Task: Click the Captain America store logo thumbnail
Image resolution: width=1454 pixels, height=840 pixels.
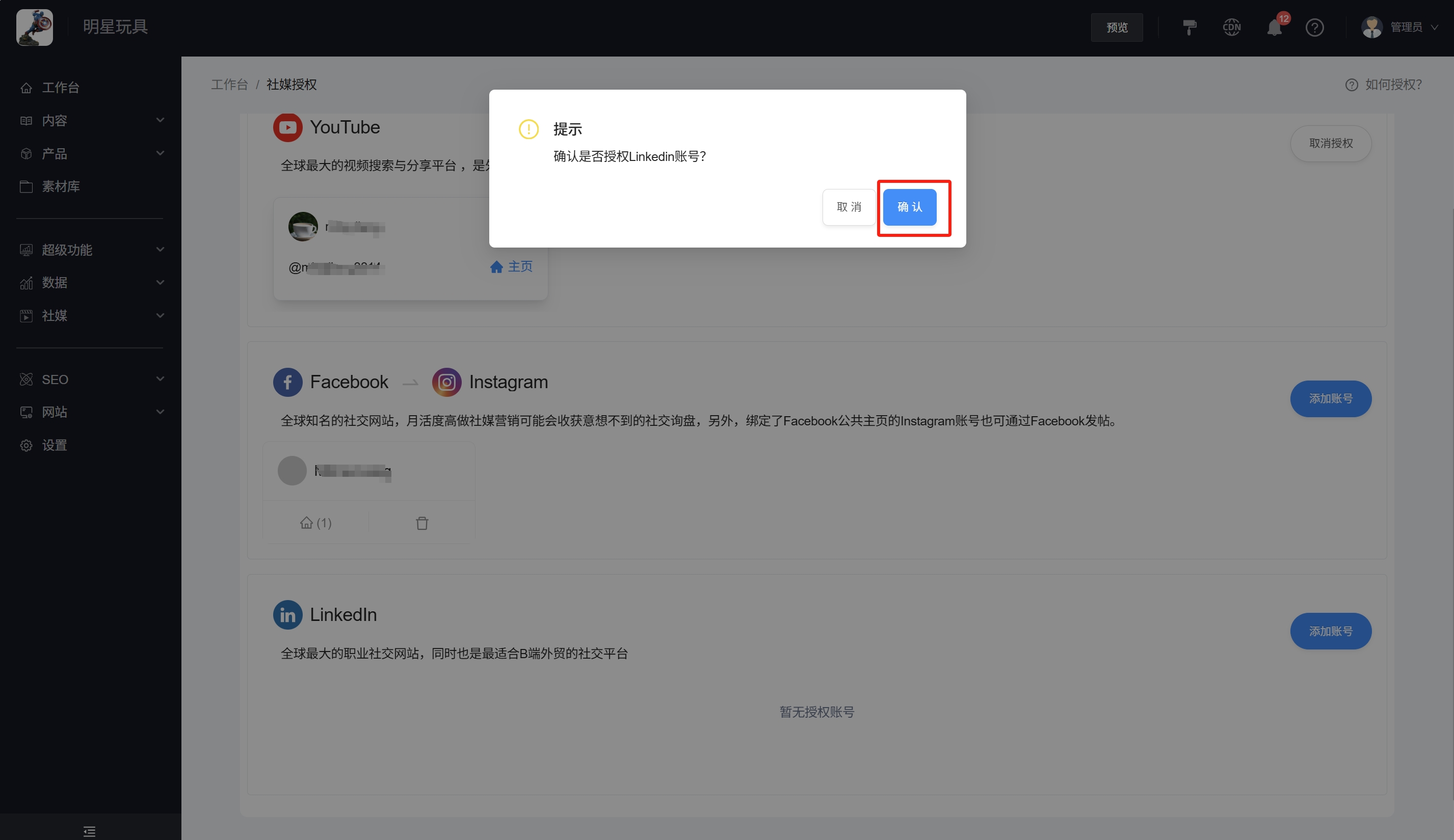Action: click(x=34, y=27)
